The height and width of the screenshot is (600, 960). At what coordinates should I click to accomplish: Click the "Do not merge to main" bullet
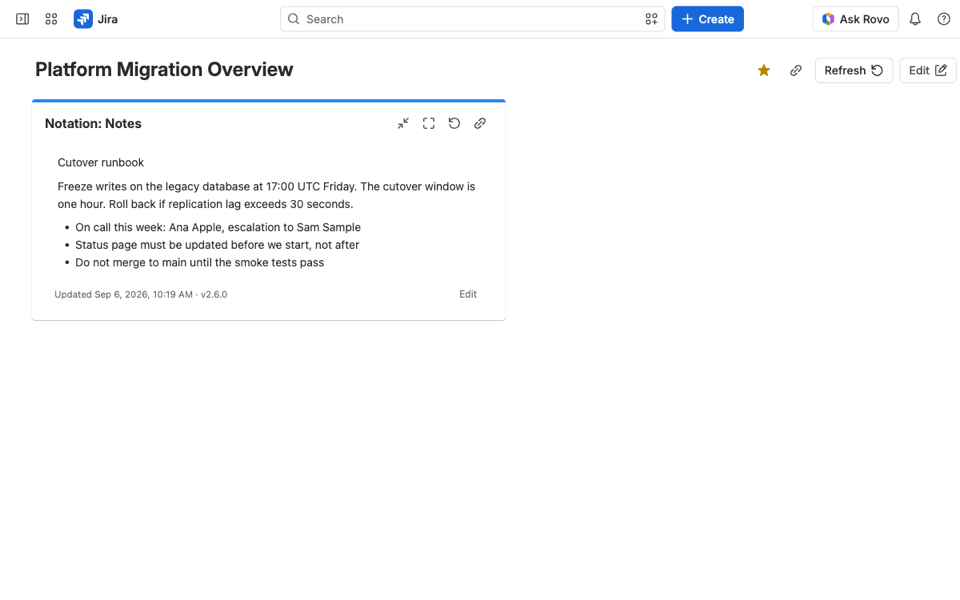pos(200,263)
